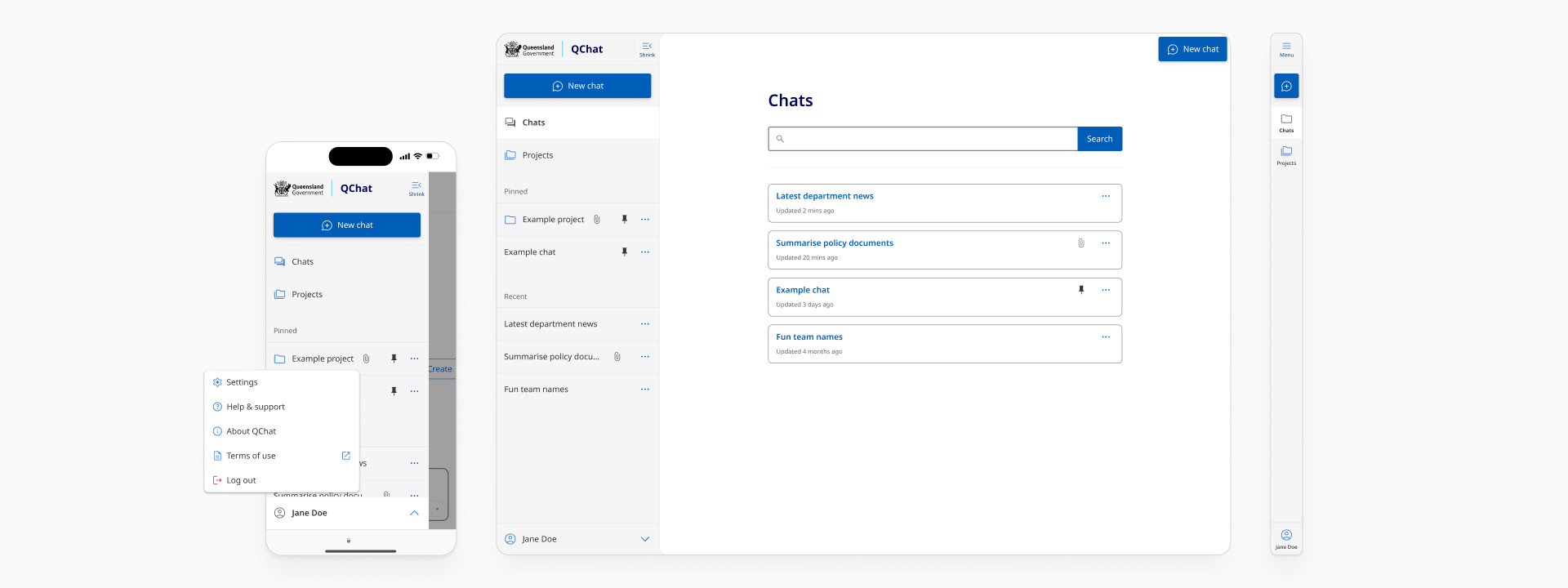The width and height of the screenshot is (1568, 588).
Task: Unpin Example chat in desktop sidebar
Action: pyautogui.click(x=625, y=252)
